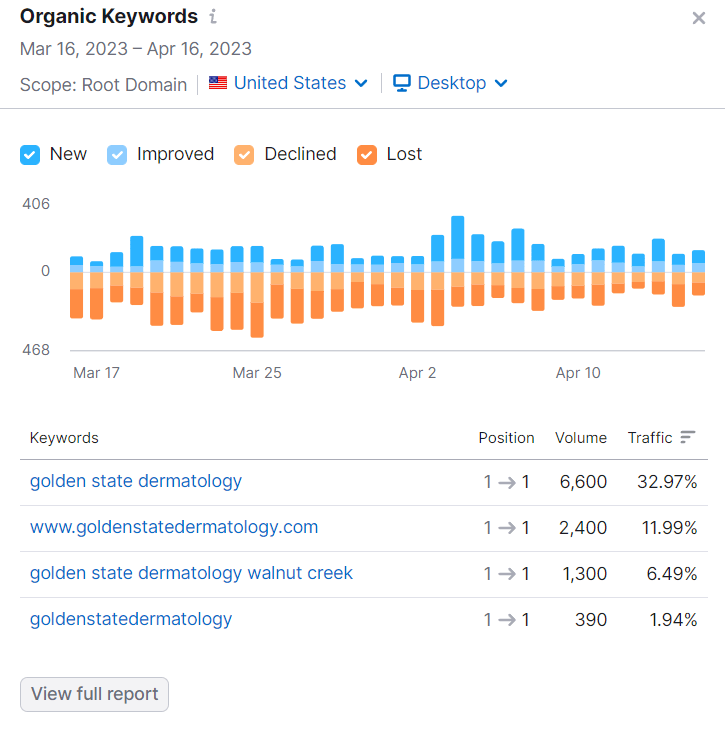The width and height of the screenshot is (725, 732).
Task: Click traffic value 1.94%
Action: click(673, 620)
